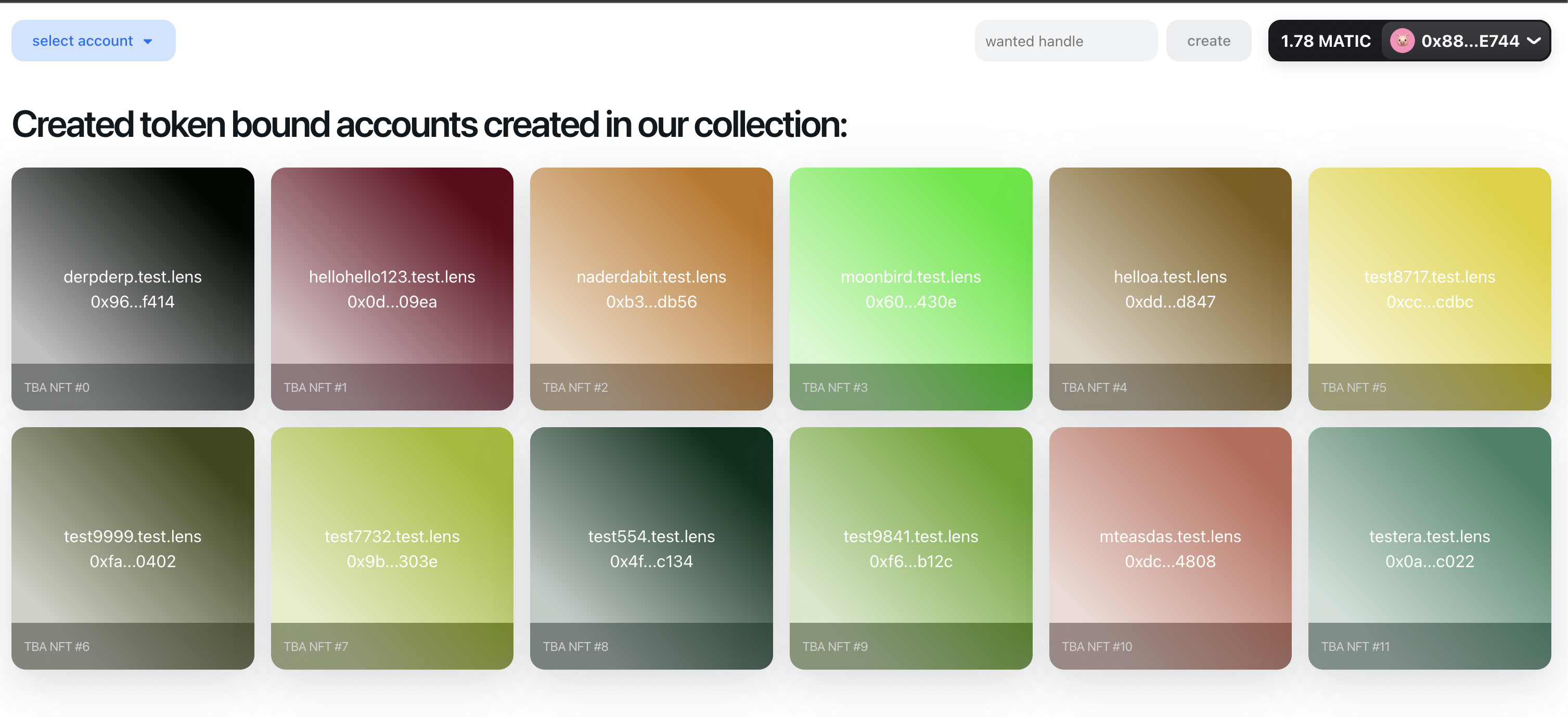Click address 0x0d...09ea
The image size is (1568, 717).
point(392,302)
